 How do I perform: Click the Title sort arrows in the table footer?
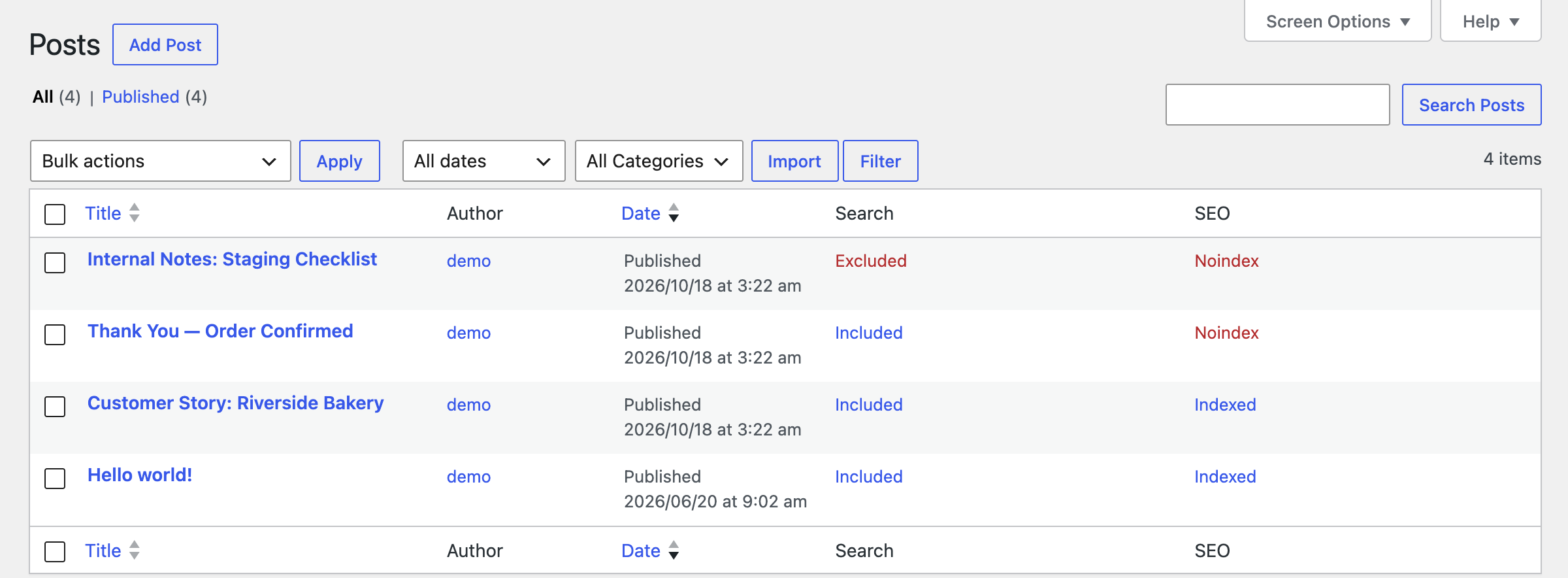click(134, 551)
